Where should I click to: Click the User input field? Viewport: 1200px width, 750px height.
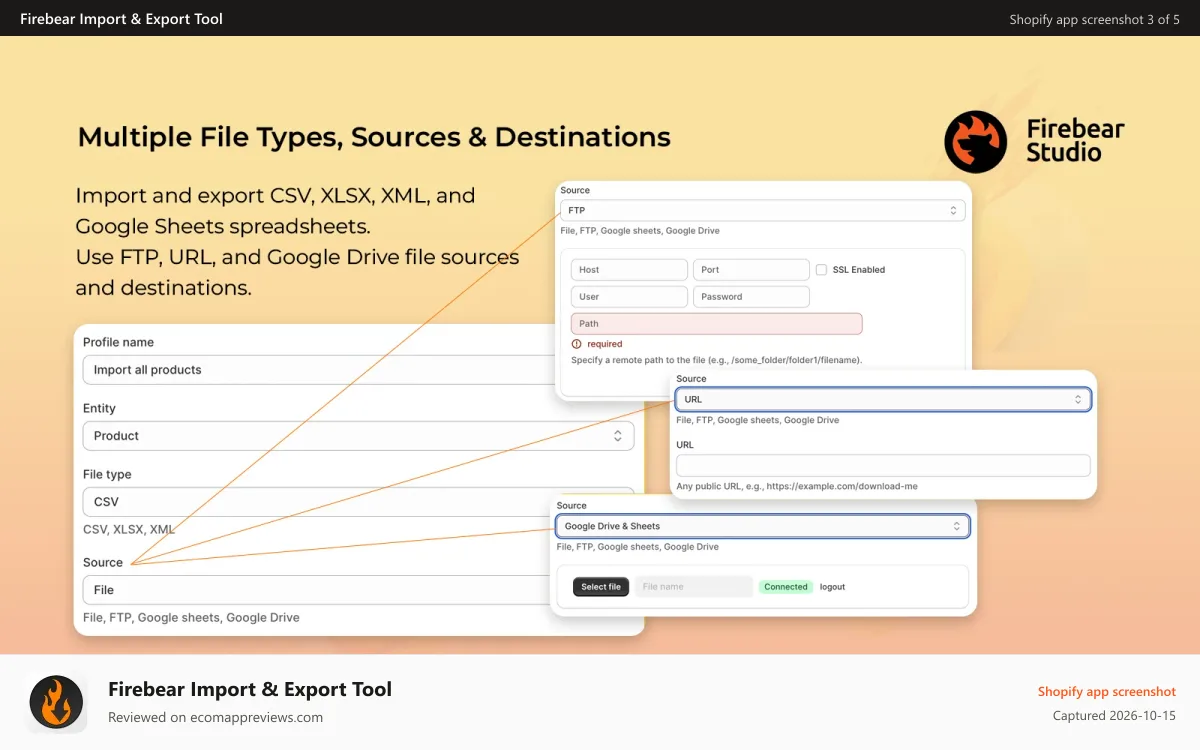[629, 297]
